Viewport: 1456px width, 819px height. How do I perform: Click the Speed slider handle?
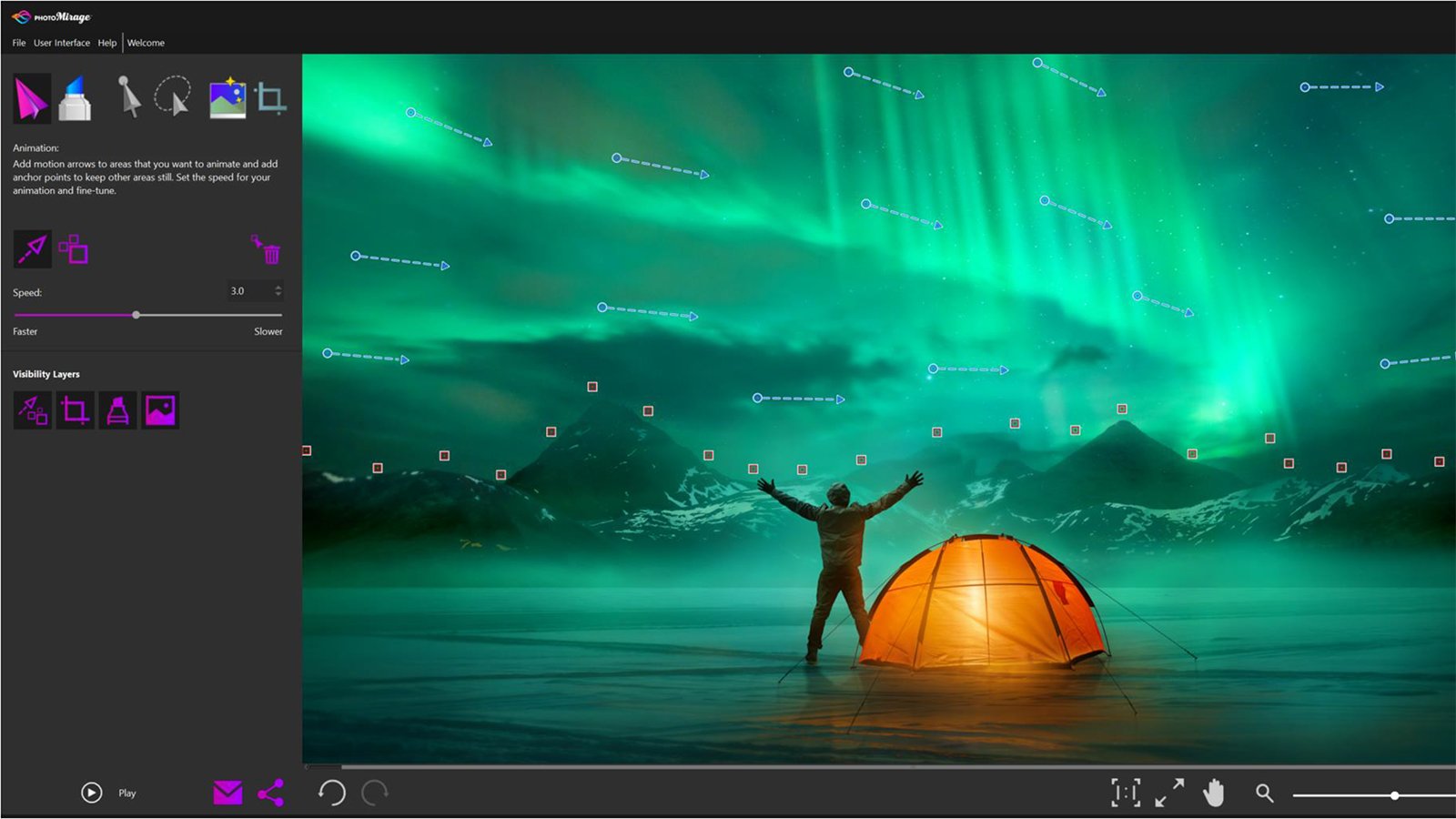coord(136,315)
